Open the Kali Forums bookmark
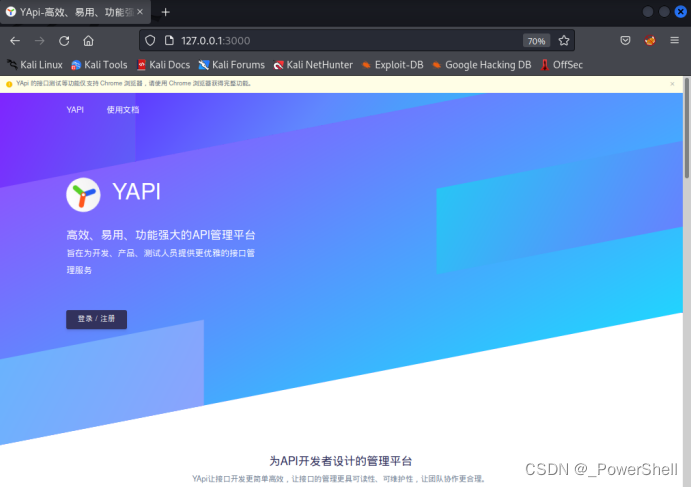Image resolution: width=692 pixels, height=487 pixels. point(232,65)
